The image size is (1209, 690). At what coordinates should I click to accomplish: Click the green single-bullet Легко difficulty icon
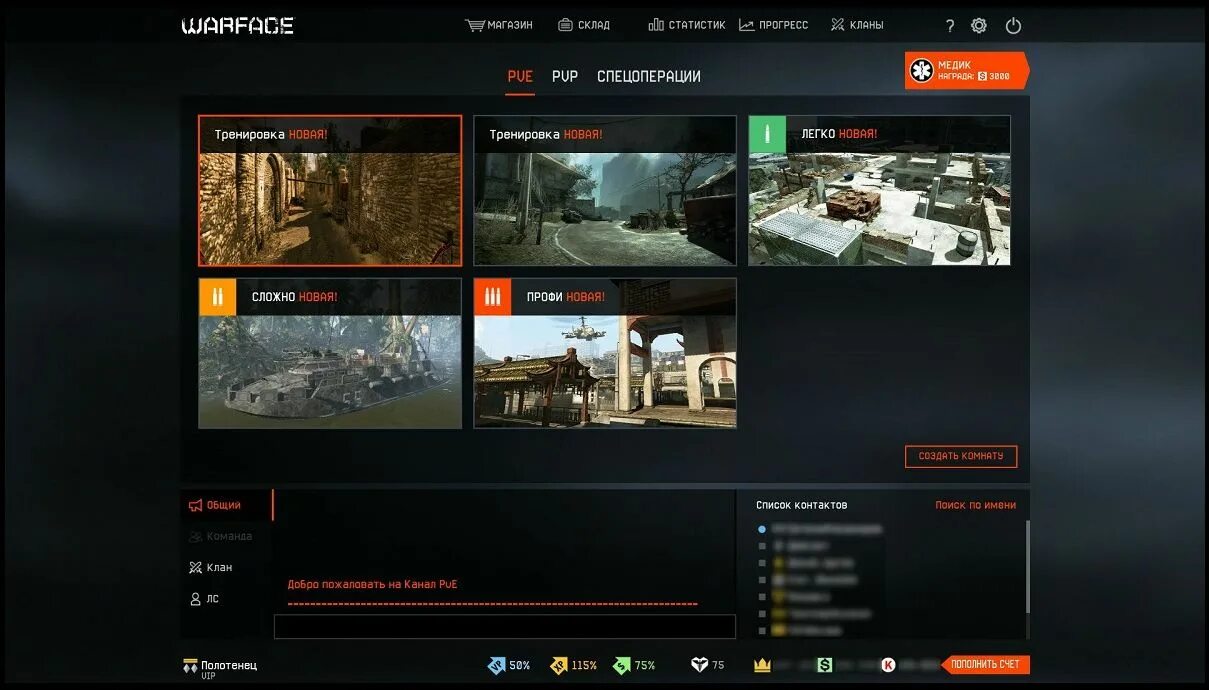pos(767,134)
